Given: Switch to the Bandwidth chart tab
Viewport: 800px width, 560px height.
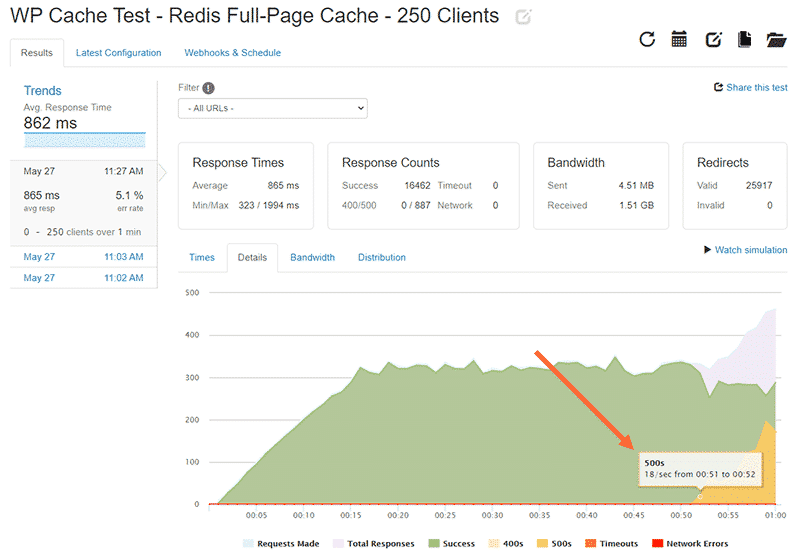Looking at the screenshot, I should coord(312,257).
